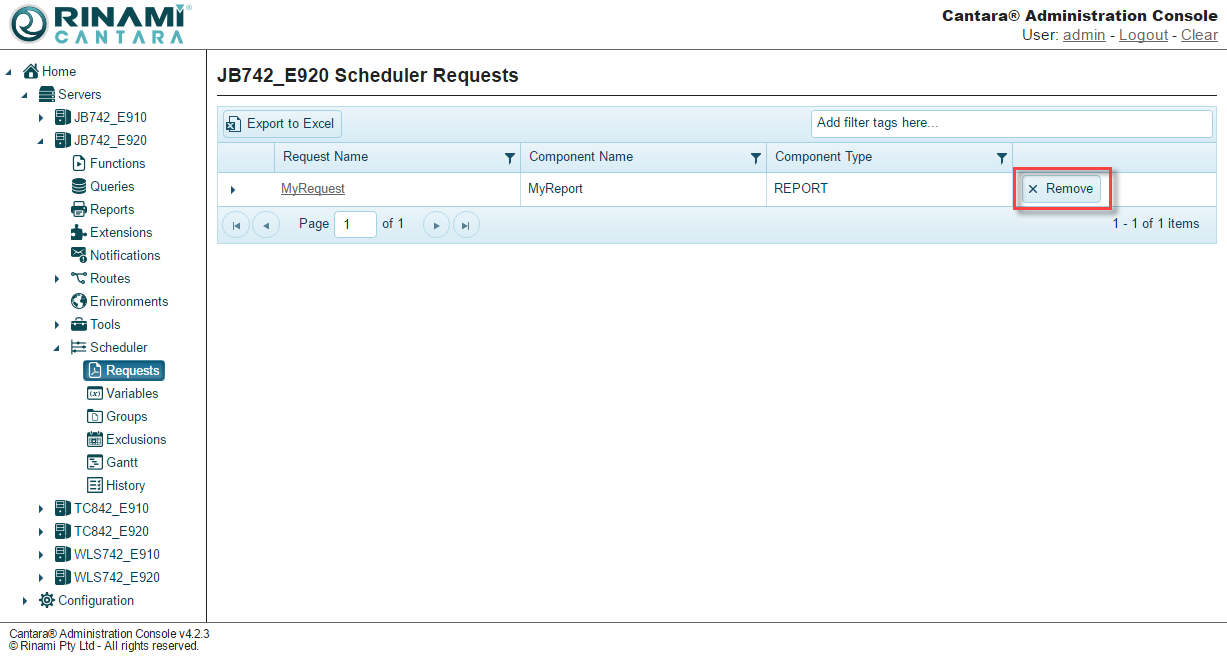The image size is (1227, 672).
Task: Click the next page arrow
Action: (436, 225)
